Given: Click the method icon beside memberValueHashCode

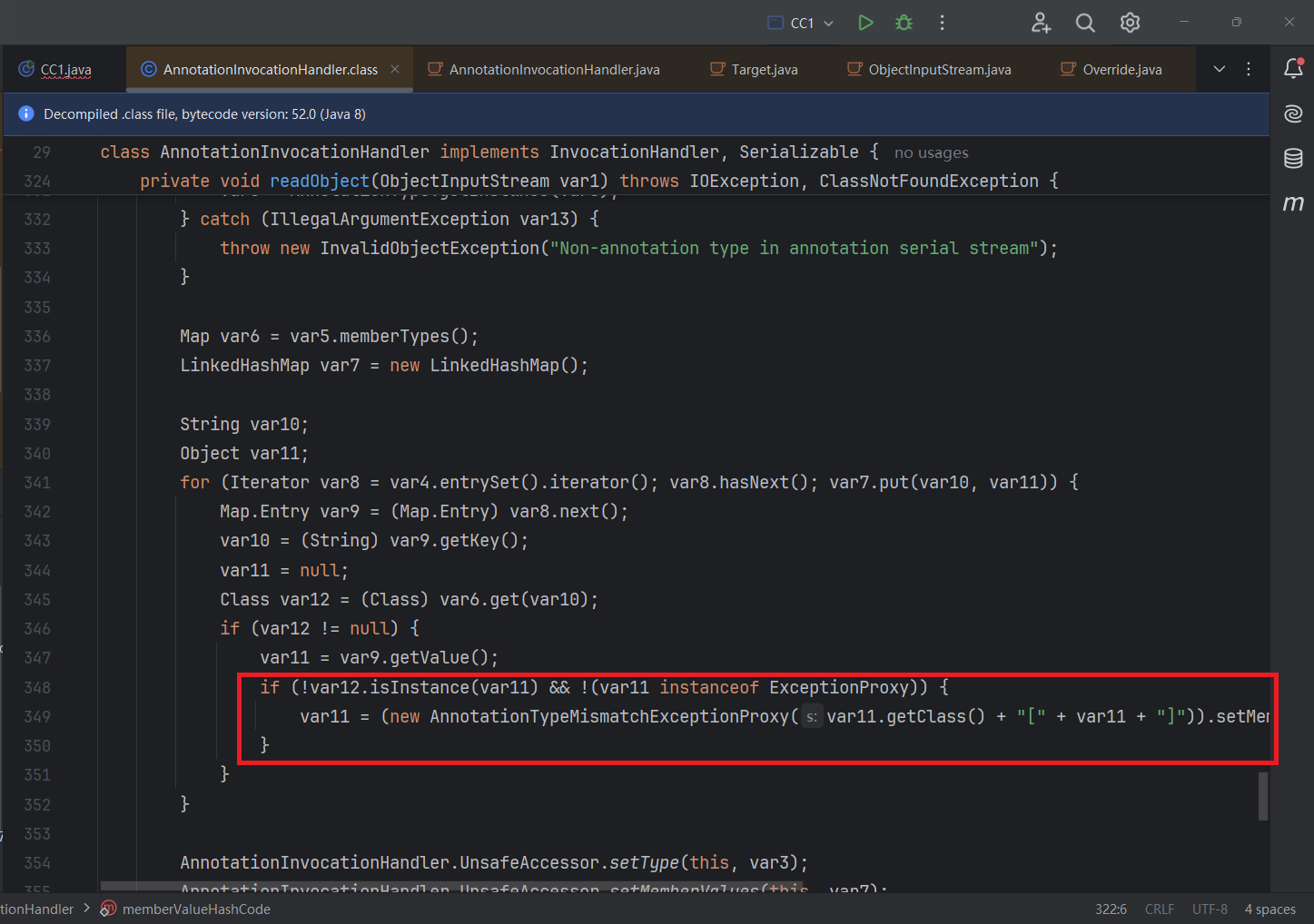Looking at the screenshot, I should pyautogui.click(x=109, y=909).
